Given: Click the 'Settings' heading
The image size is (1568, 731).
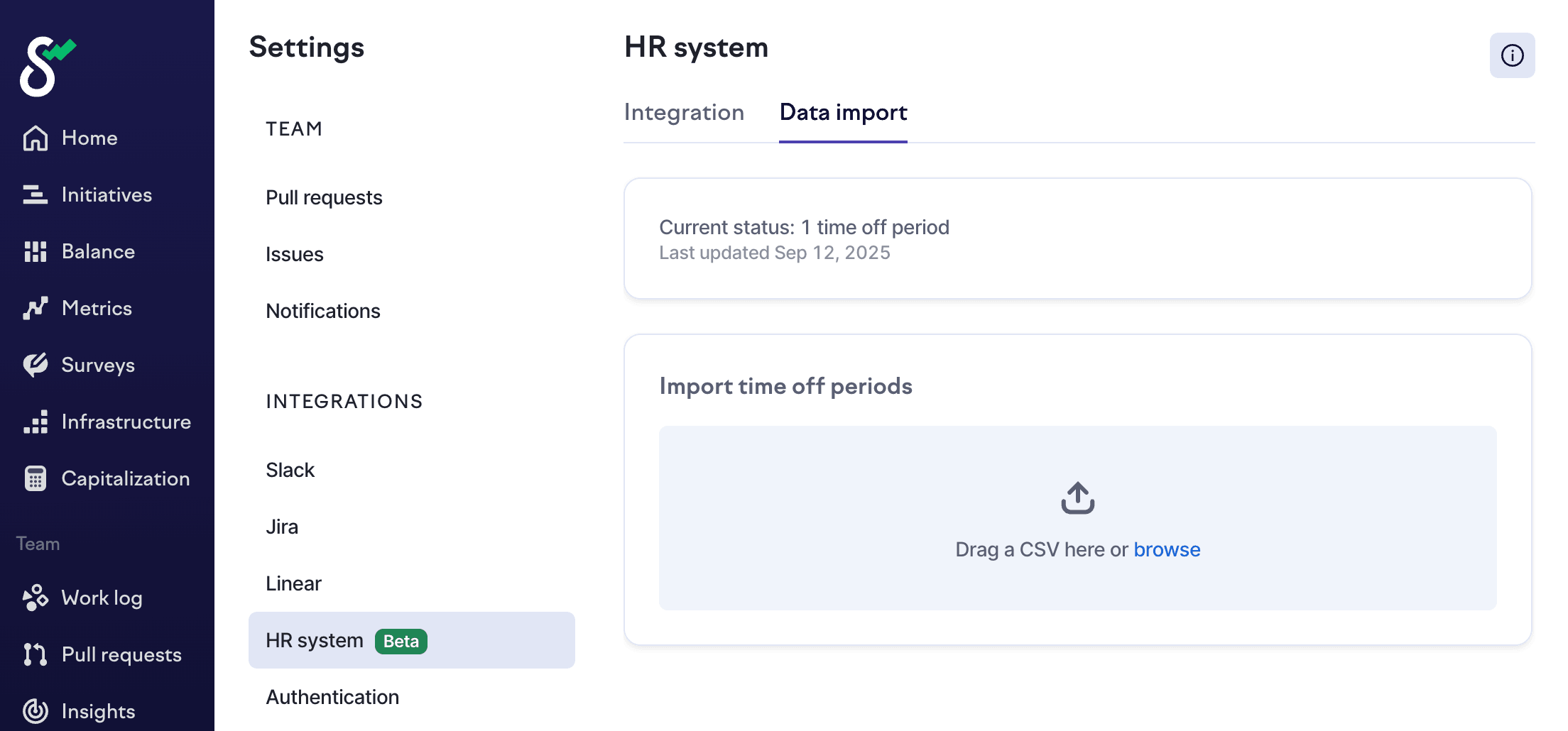Looking at the screenshot, I should click(x=307, y=48).
